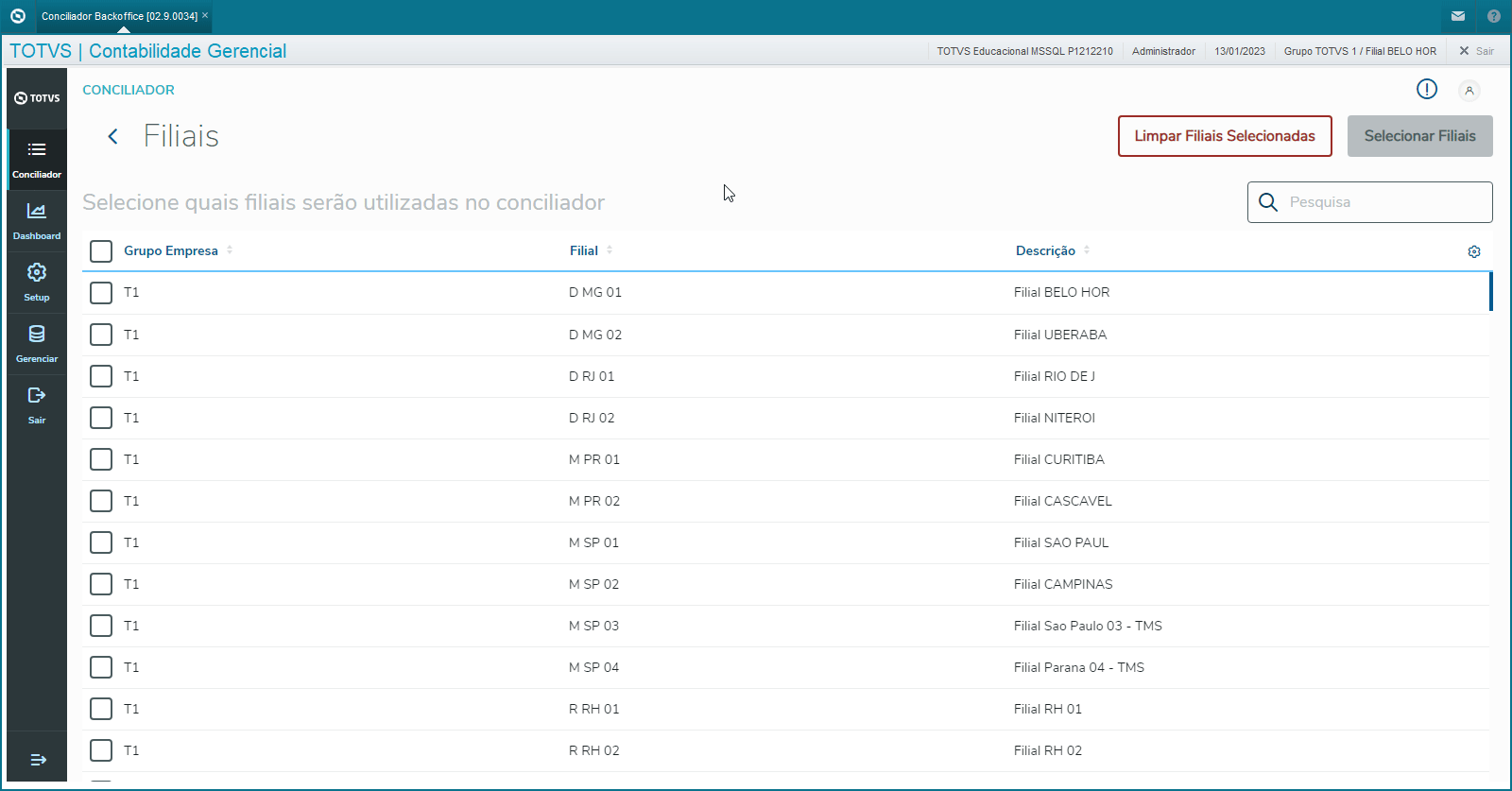This screenshot has width=1512, height=791.
Task: Click TOTVS Educacional MSSQL P1212210 label
Action: (x=1025, y=51)
